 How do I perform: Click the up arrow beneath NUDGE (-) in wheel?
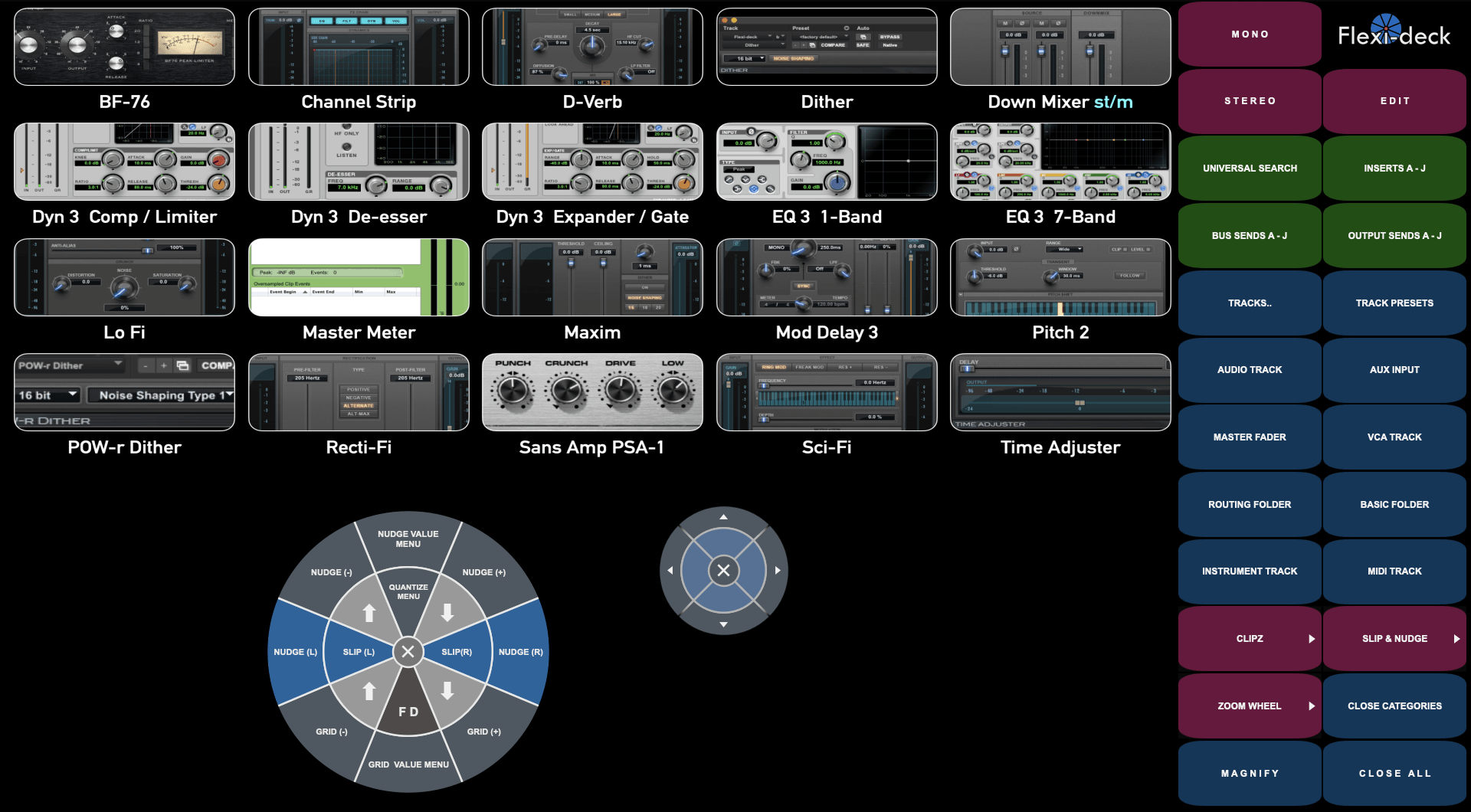[369, 613]
